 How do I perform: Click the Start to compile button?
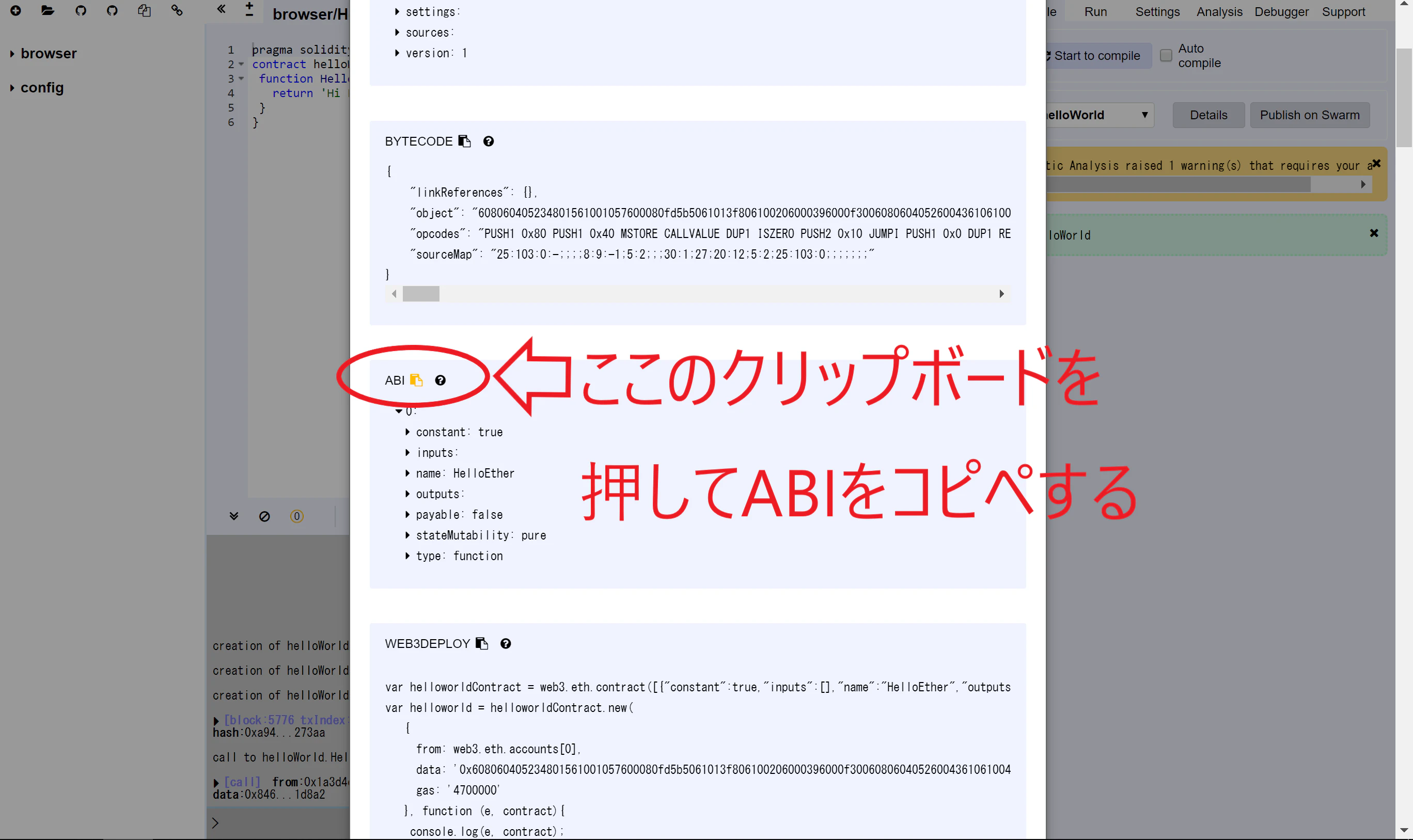point(1098,55)
